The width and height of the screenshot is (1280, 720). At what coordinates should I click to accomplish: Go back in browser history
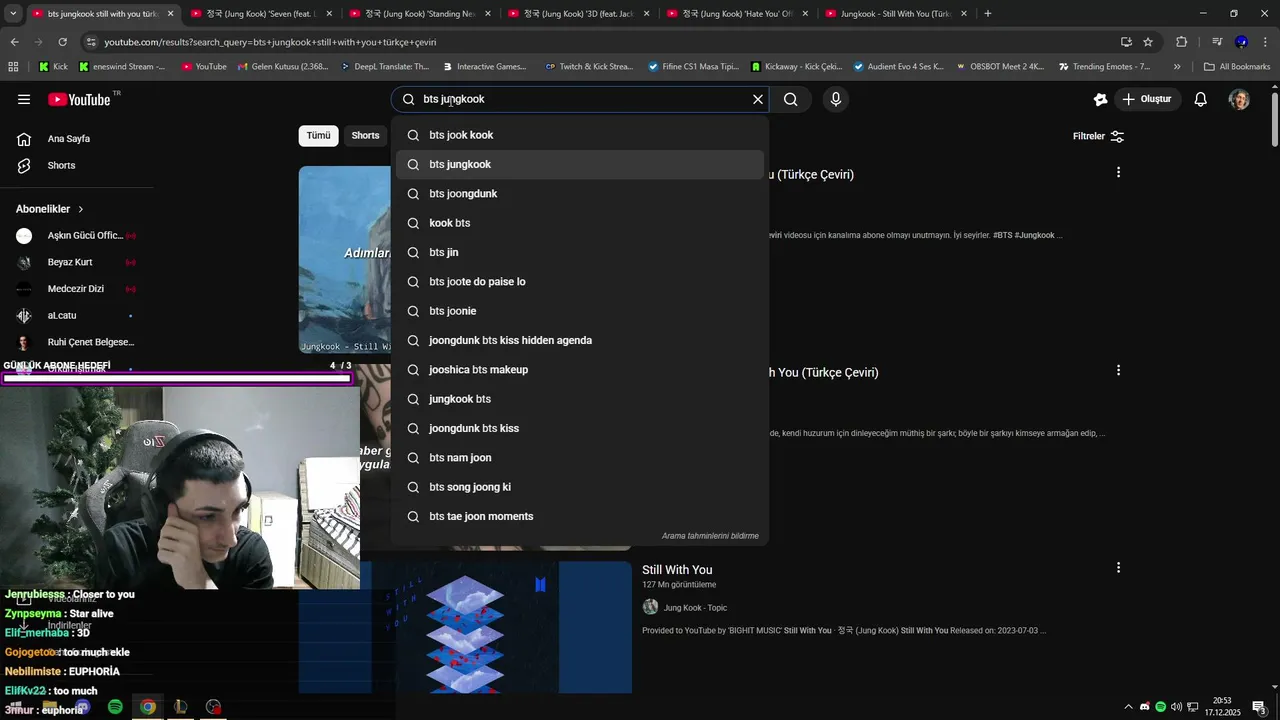pyautogui.click(x=14, y=42)
